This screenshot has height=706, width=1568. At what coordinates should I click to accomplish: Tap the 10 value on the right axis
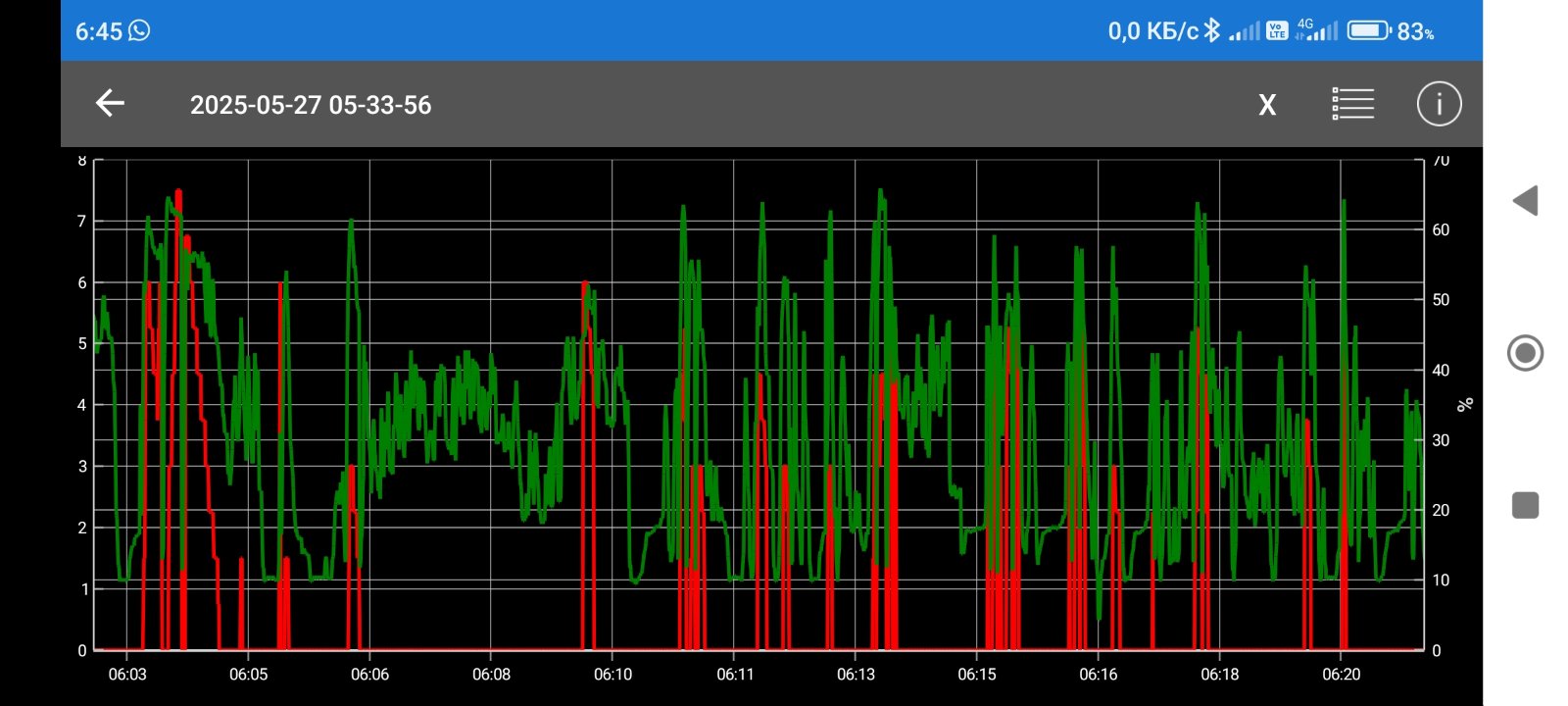click(1441, 580)
